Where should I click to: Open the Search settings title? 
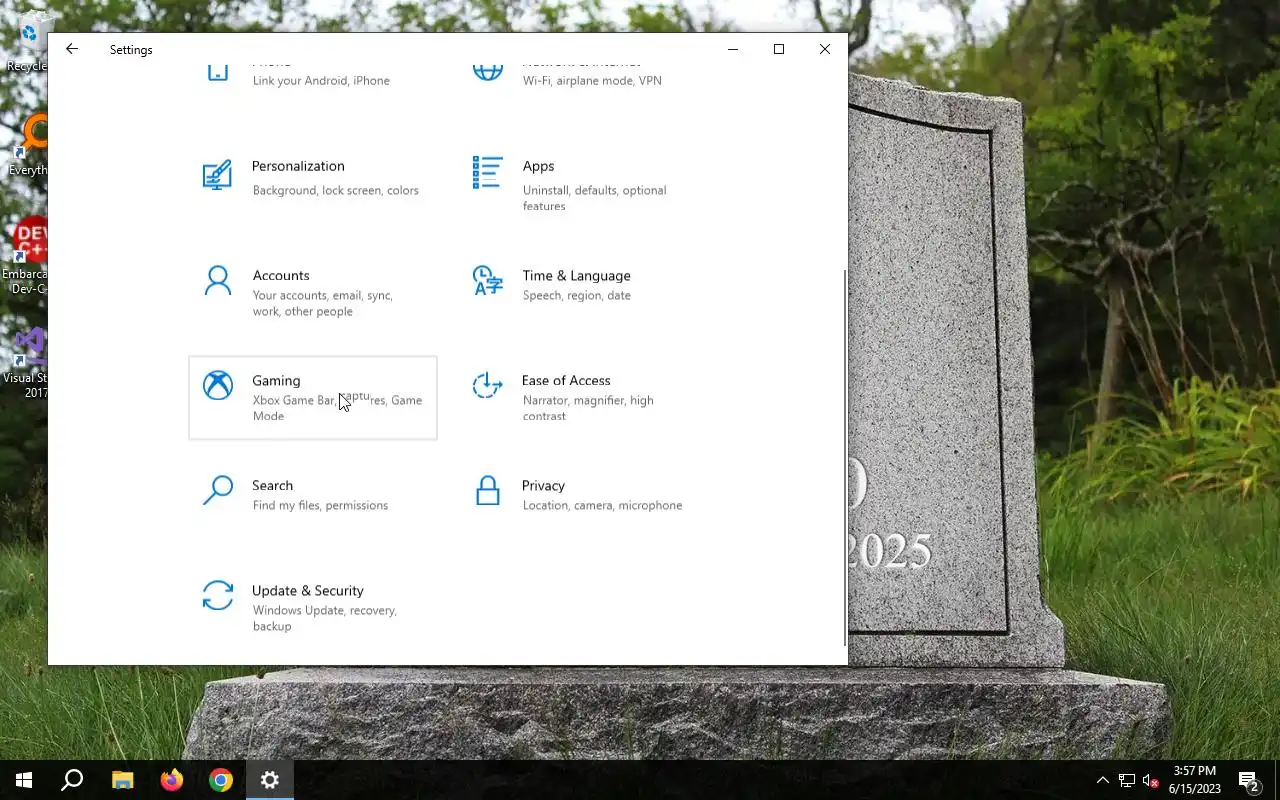[272, 485]
